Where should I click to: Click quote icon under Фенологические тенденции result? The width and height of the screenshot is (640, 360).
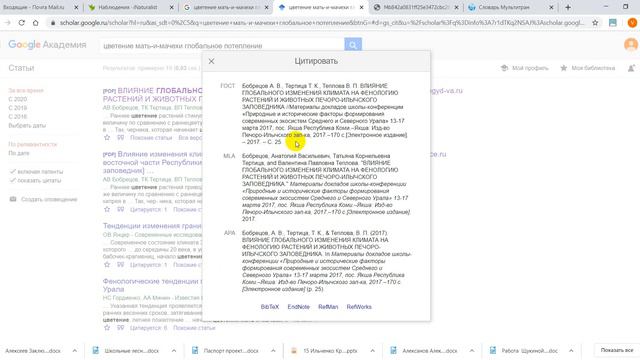[121, 328]
